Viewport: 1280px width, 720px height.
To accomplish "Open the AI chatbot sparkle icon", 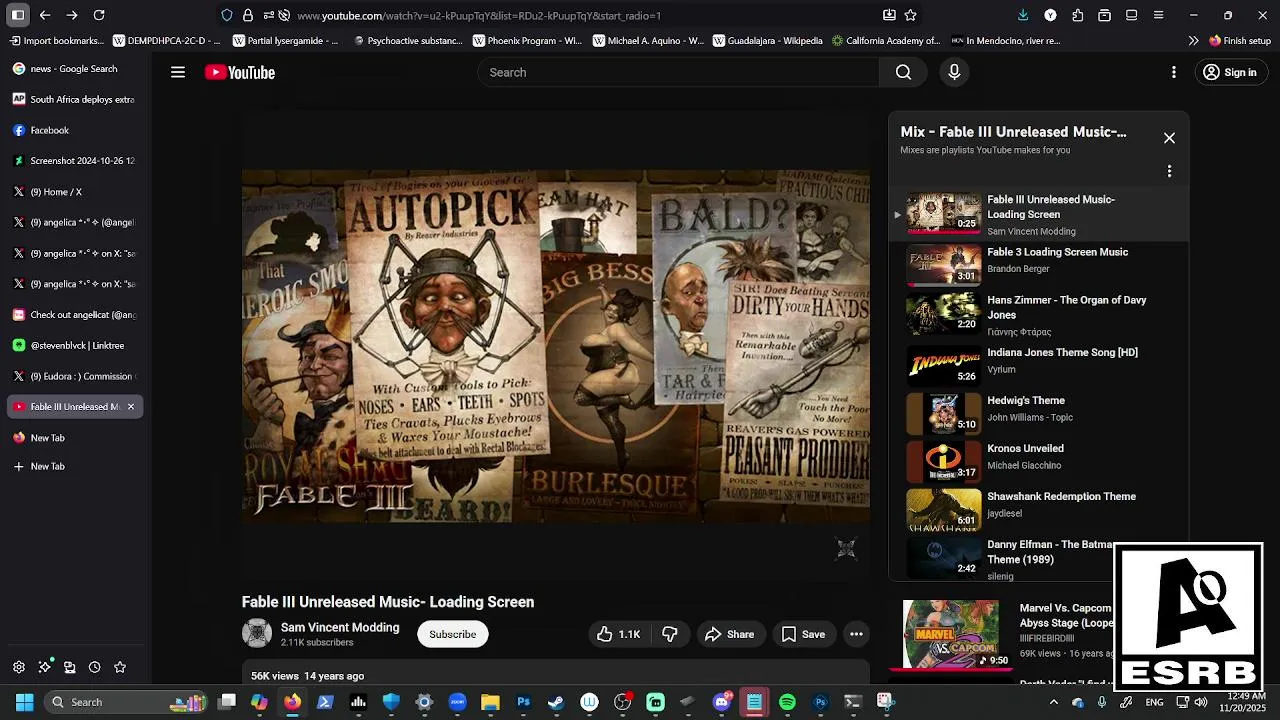I will tap(44, 667).
